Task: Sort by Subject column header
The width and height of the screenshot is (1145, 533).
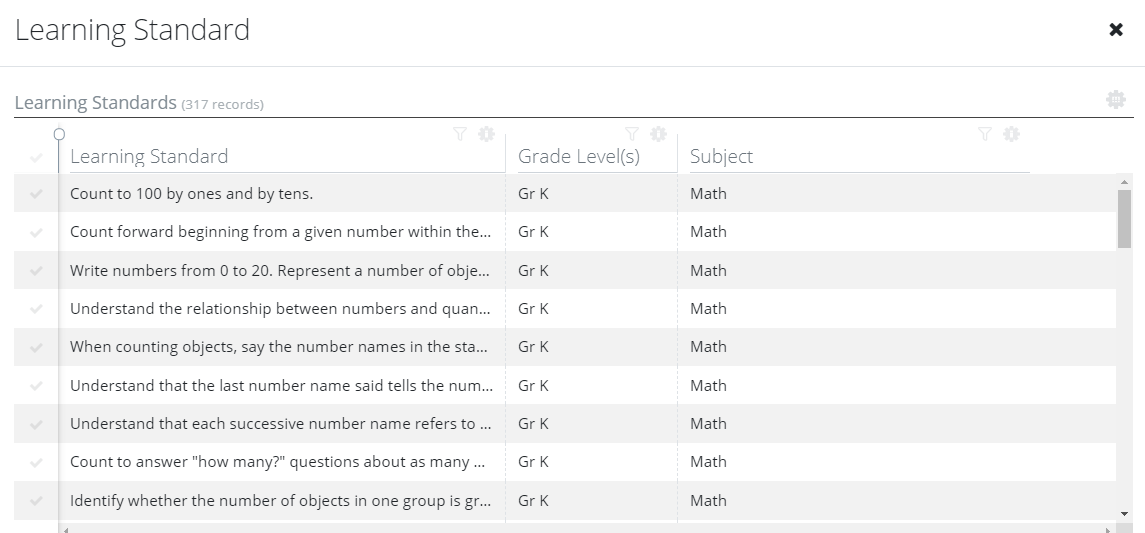Action: pos(721,156)
